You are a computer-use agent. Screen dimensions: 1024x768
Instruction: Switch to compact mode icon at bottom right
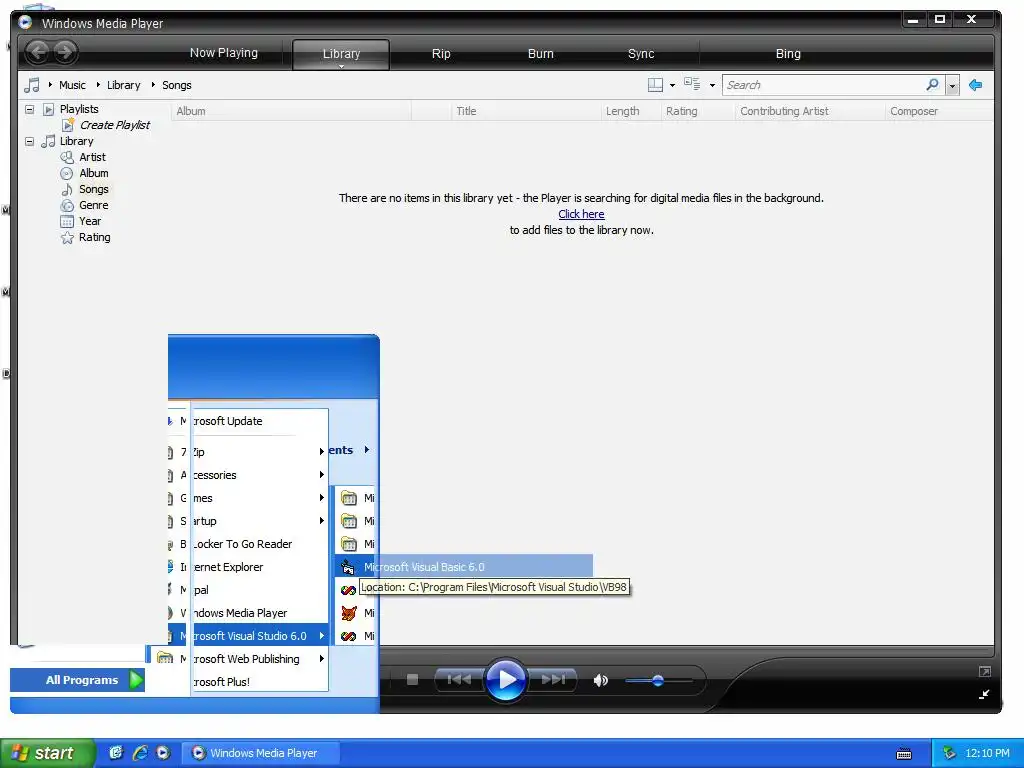coord(984,694)
